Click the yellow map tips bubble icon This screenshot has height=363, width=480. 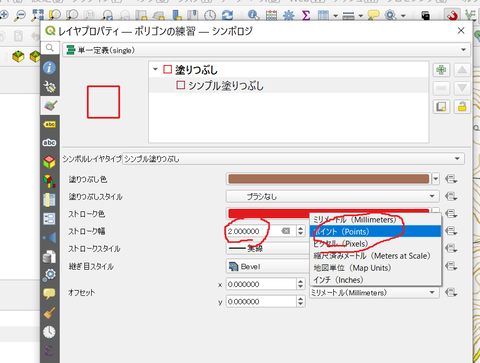click(373, 15)
